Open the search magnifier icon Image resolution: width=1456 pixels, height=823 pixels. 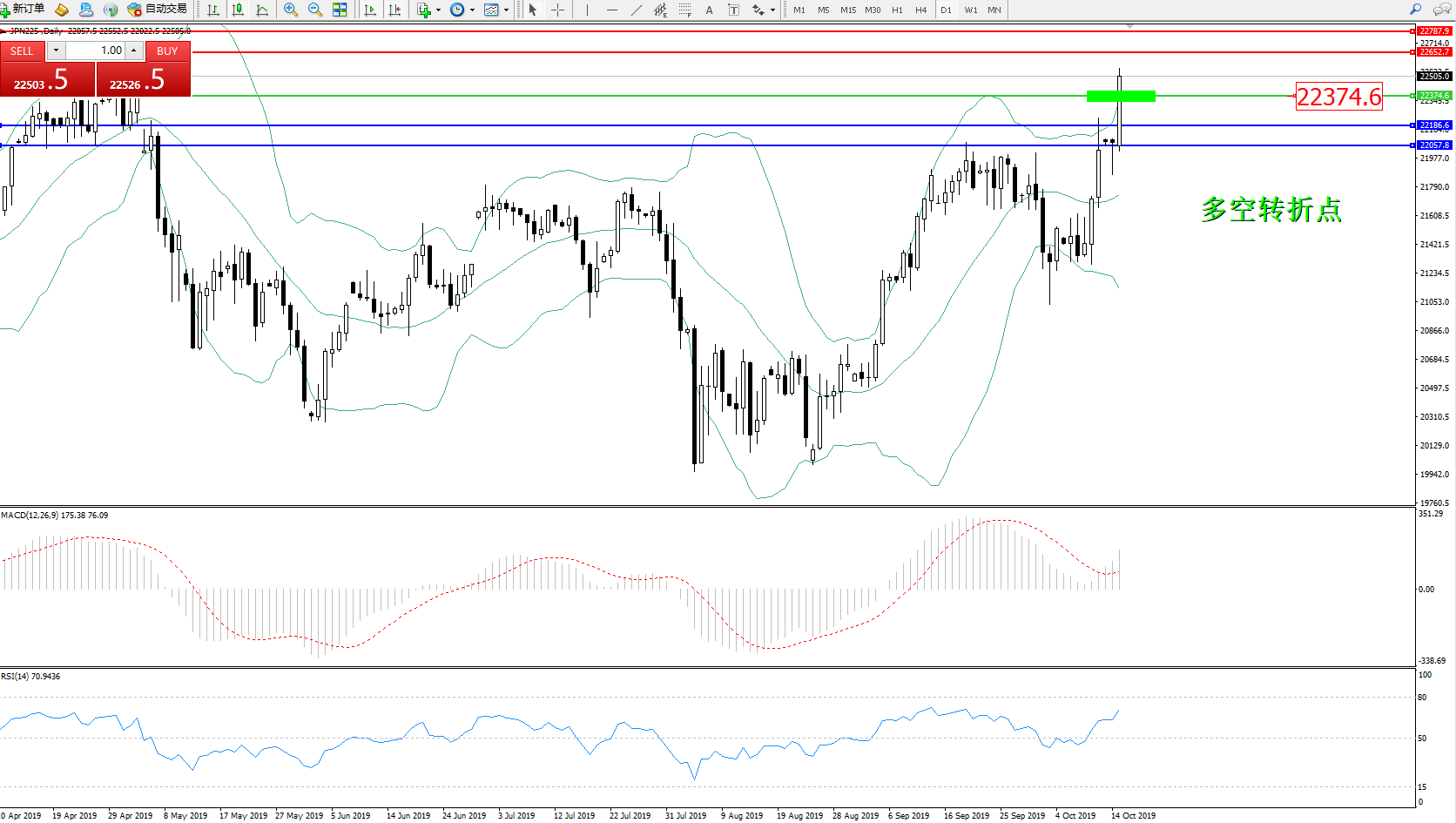[1415, 10]
